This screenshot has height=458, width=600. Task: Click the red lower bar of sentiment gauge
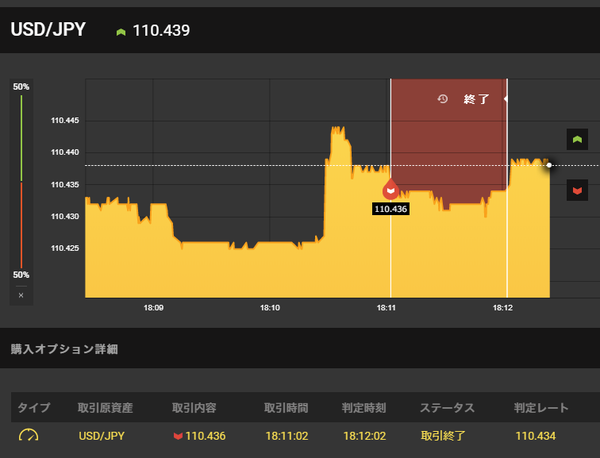21,225
